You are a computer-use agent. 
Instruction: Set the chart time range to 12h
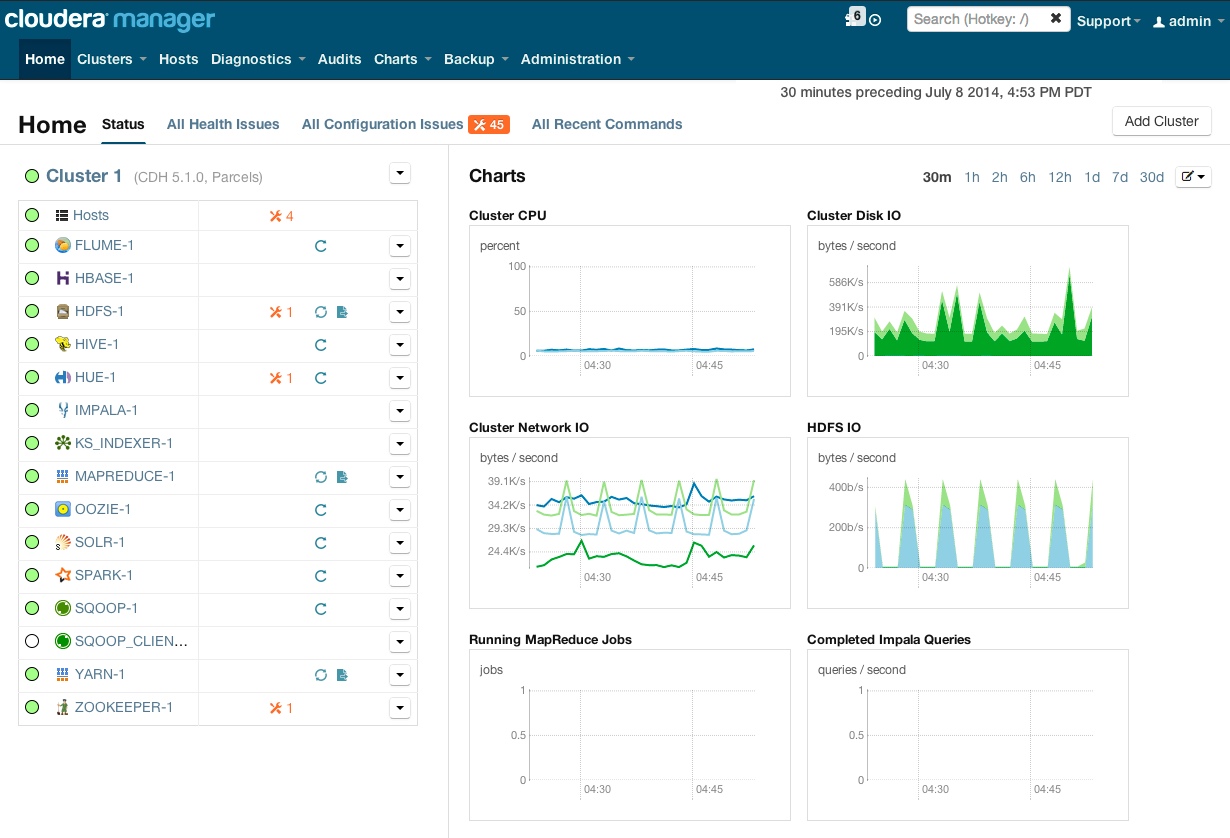tap(1060, 177)
